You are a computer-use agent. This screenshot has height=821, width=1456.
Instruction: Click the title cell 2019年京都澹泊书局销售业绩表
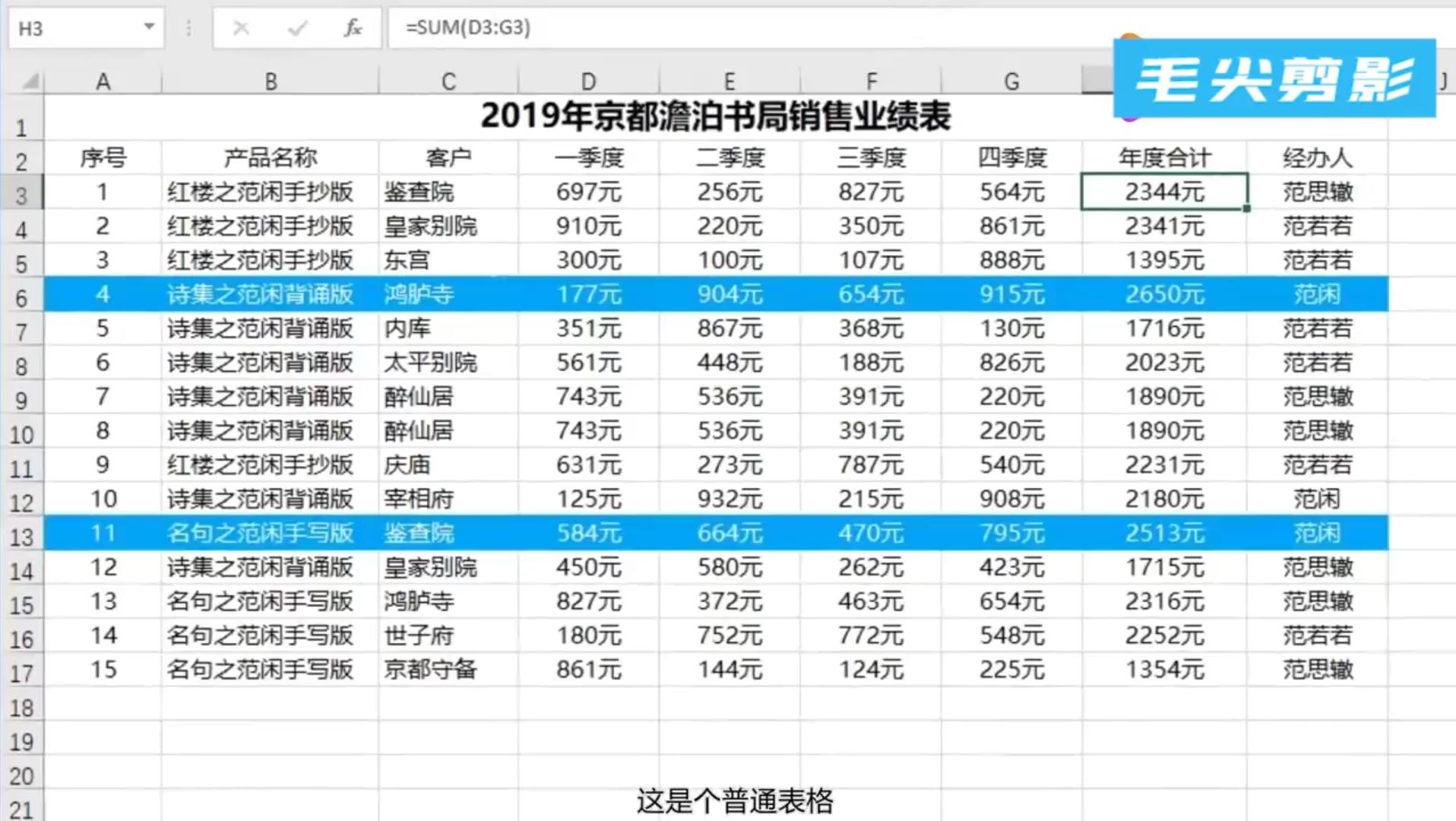tap(715, 116)
